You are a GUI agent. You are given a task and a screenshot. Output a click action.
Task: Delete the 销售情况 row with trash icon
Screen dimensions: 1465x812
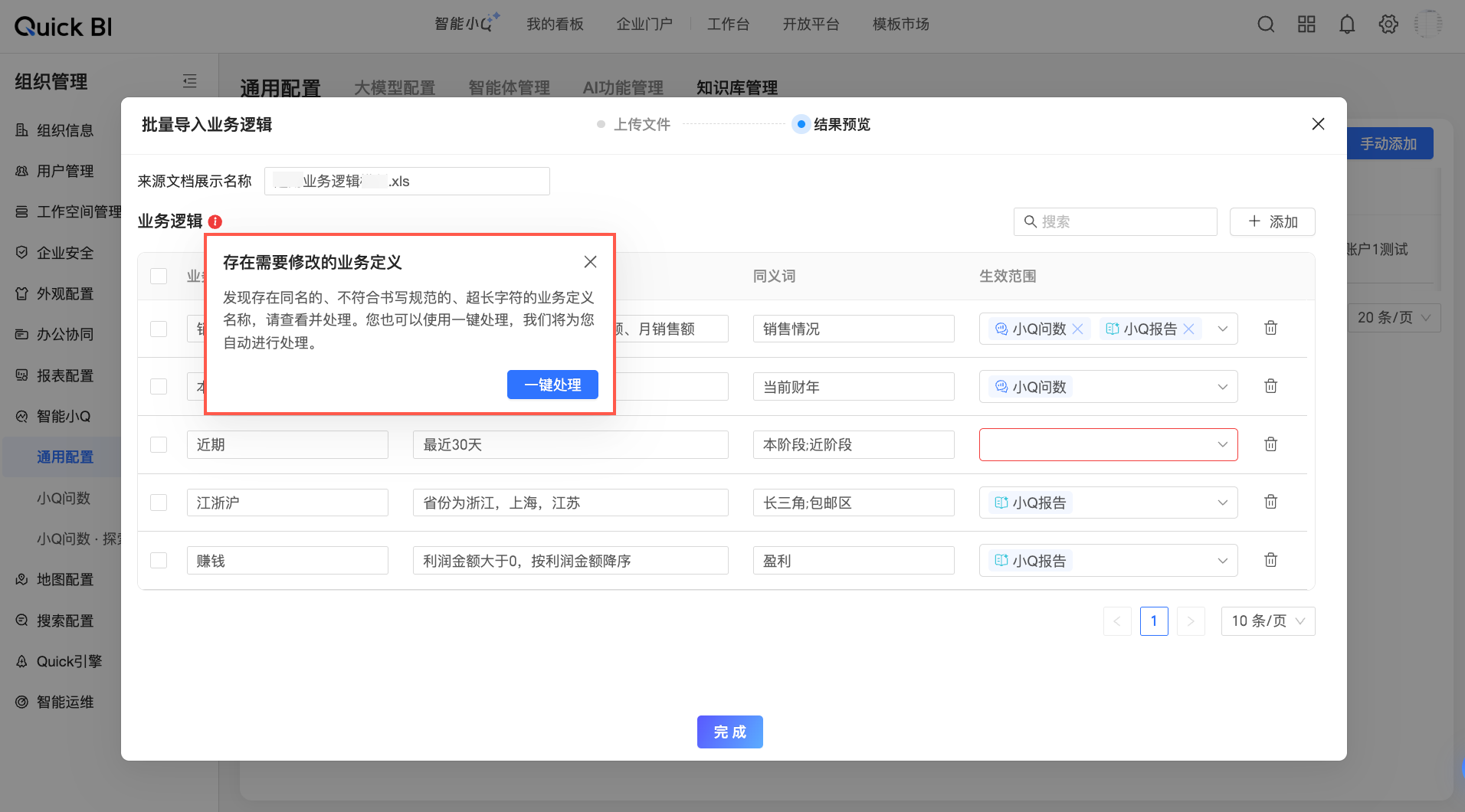pyautogui.click(x=1270, y=328)
